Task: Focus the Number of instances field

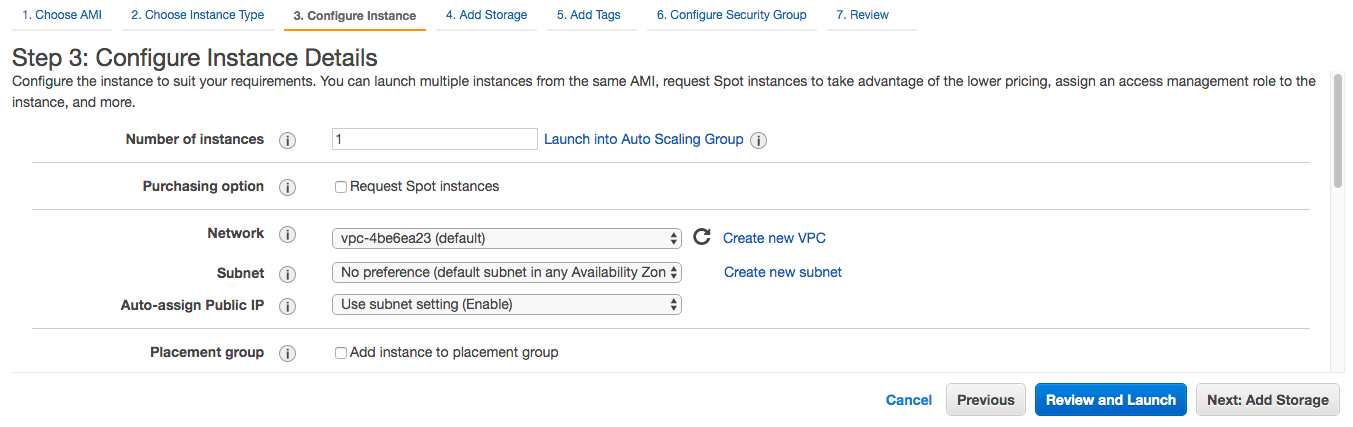Action: click(x=435, y=139)
